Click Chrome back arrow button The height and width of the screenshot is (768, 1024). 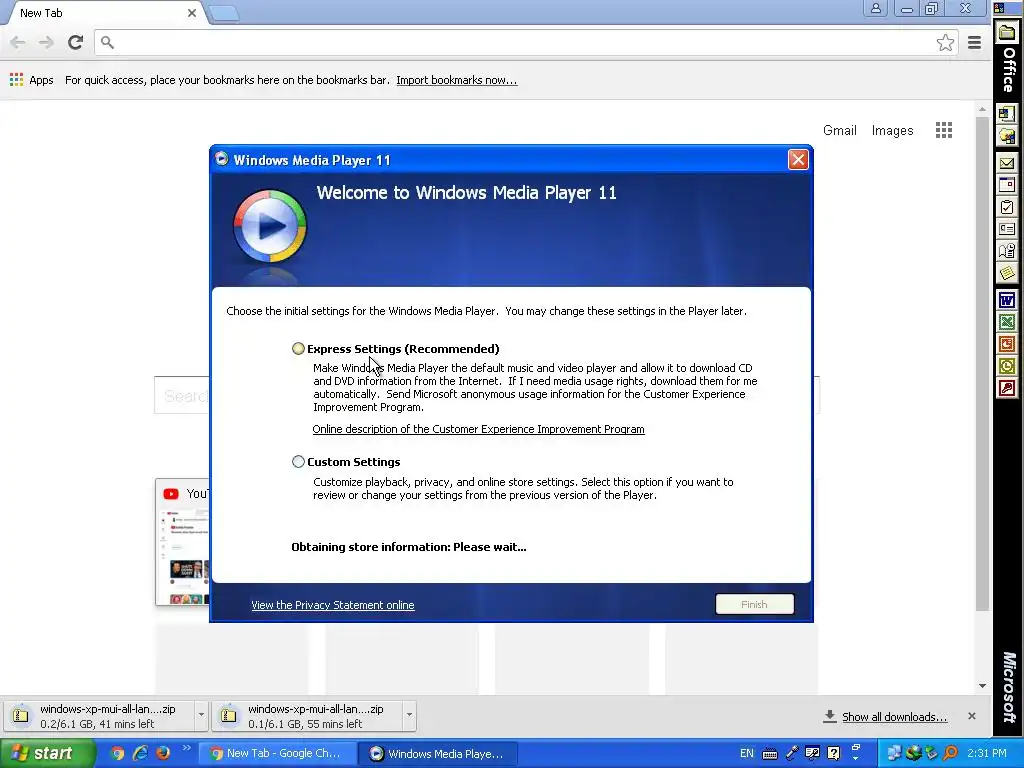pos(18,42)
